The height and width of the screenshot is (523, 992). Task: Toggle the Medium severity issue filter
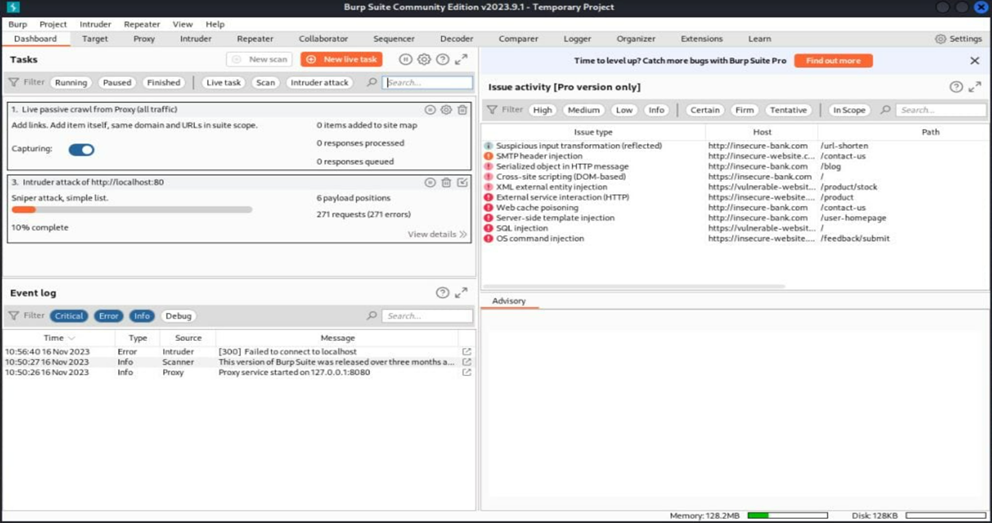[x=583, y=110]
